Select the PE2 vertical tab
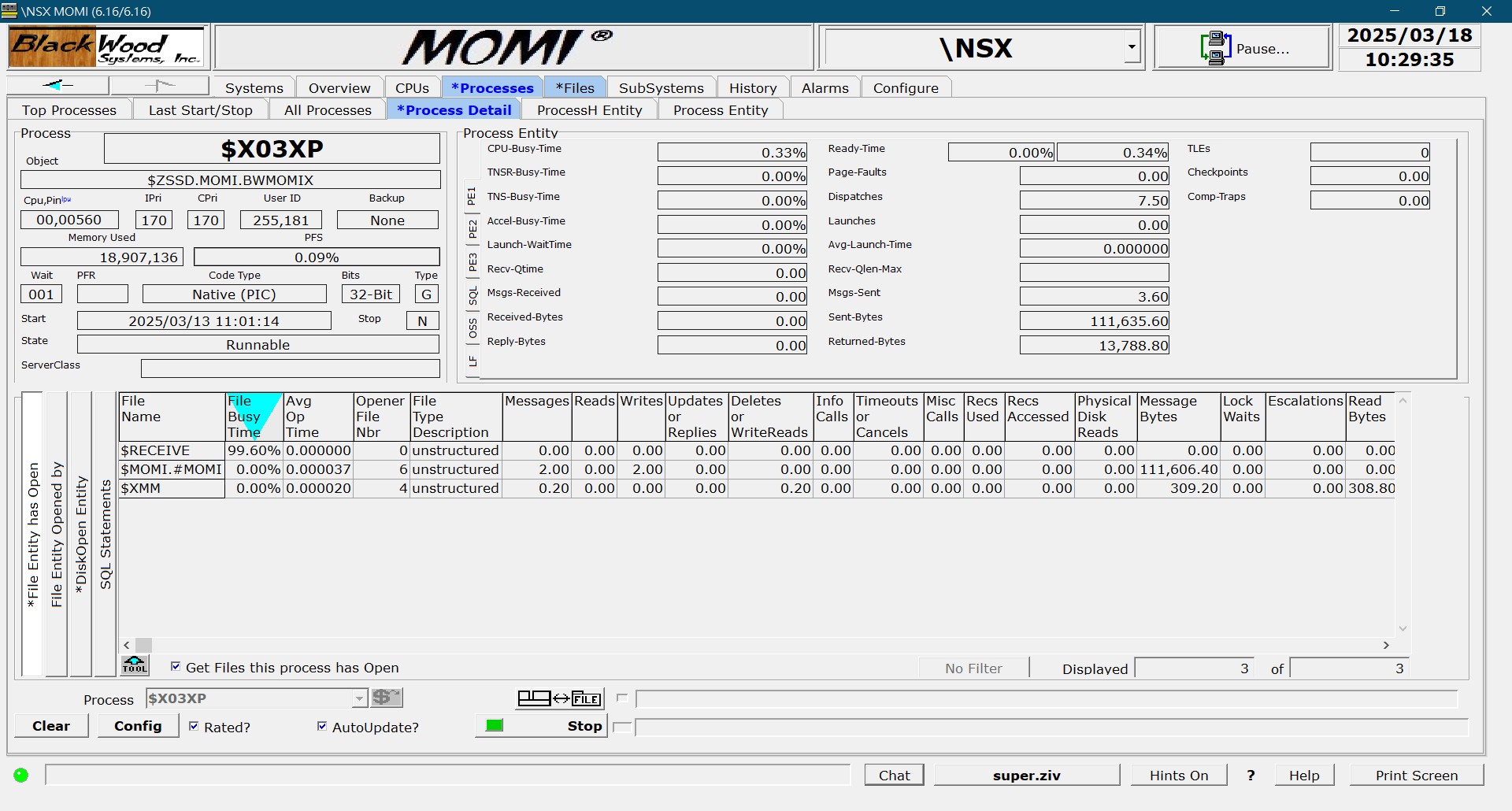The image size is (1512, 811). pyautogui.click(x=472, y=229)
